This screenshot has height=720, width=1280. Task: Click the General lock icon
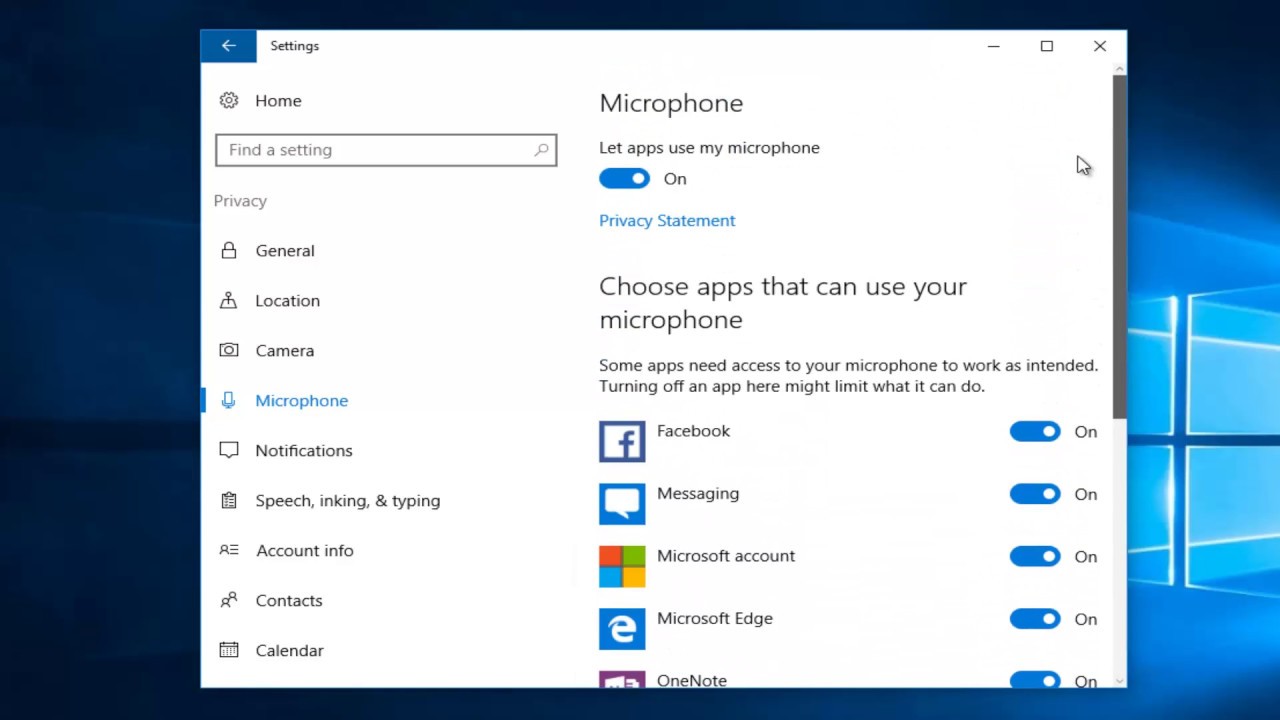point(229,250)
